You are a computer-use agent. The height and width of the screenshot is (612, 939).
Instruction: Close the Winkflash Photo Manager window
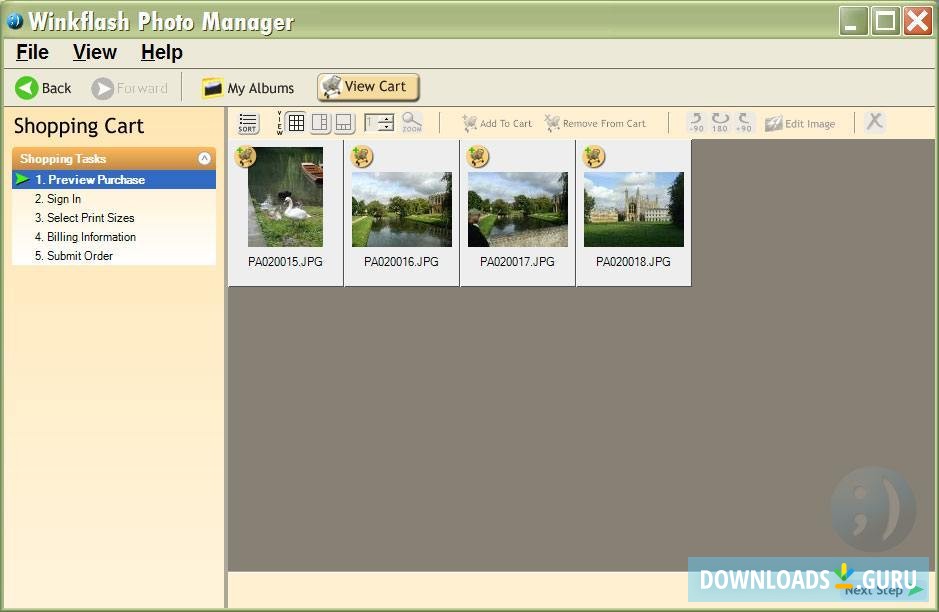click(x=917, y=21)
